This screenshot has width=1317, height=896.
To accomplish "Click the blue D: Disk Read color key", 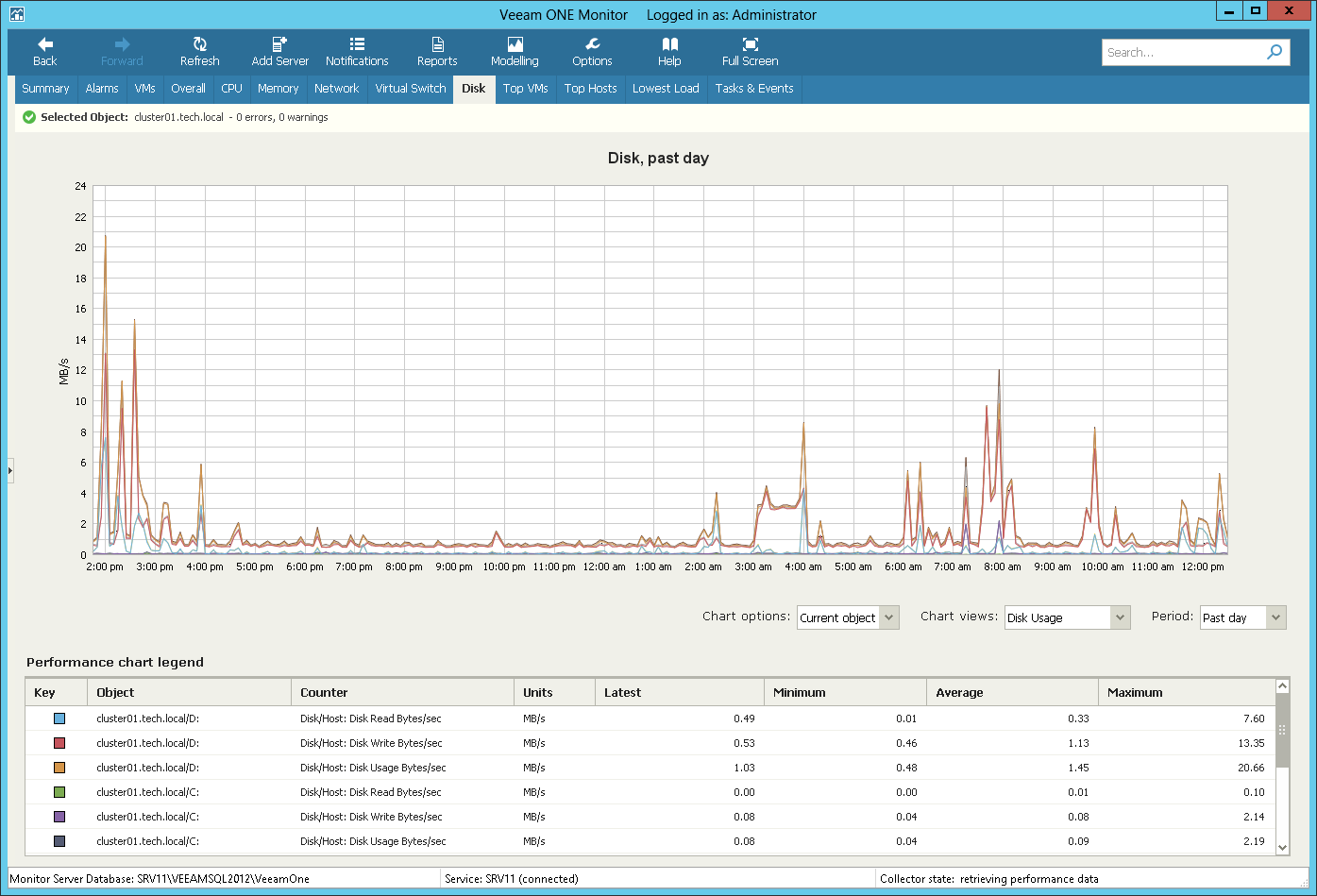I will click(x=59, y=718).
